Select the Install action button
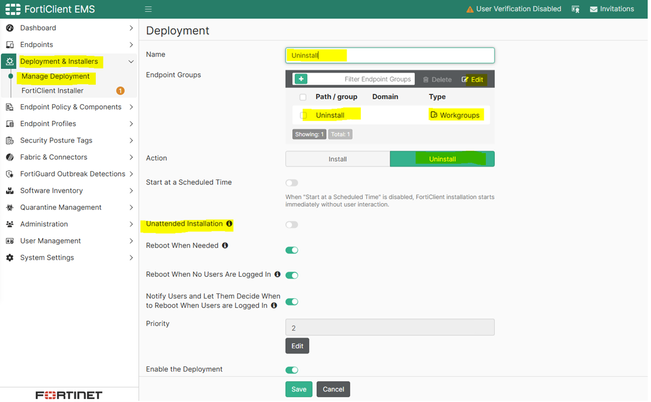Image resolution: width=651 pixels, height=402 pixels. click(x=338, y=159)
